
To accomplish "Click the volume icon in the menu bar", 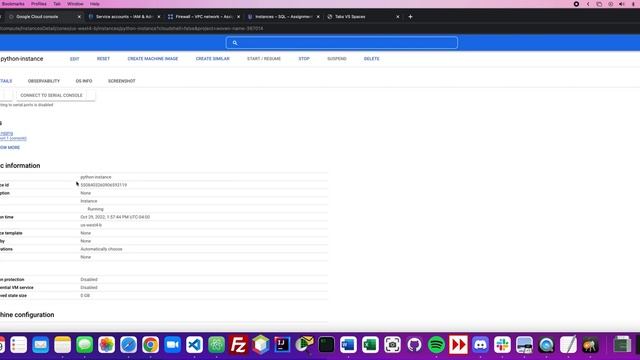I will tap(622, 4).
